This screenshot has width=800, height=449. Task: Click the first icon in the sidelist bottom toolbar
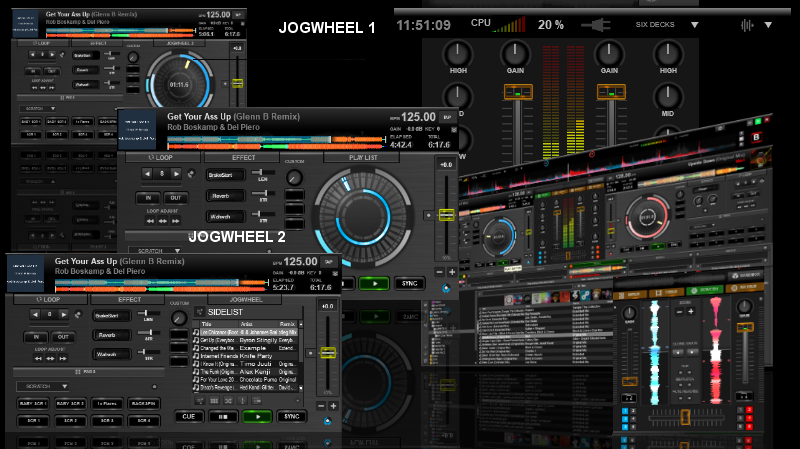click(x=200, y=401)
